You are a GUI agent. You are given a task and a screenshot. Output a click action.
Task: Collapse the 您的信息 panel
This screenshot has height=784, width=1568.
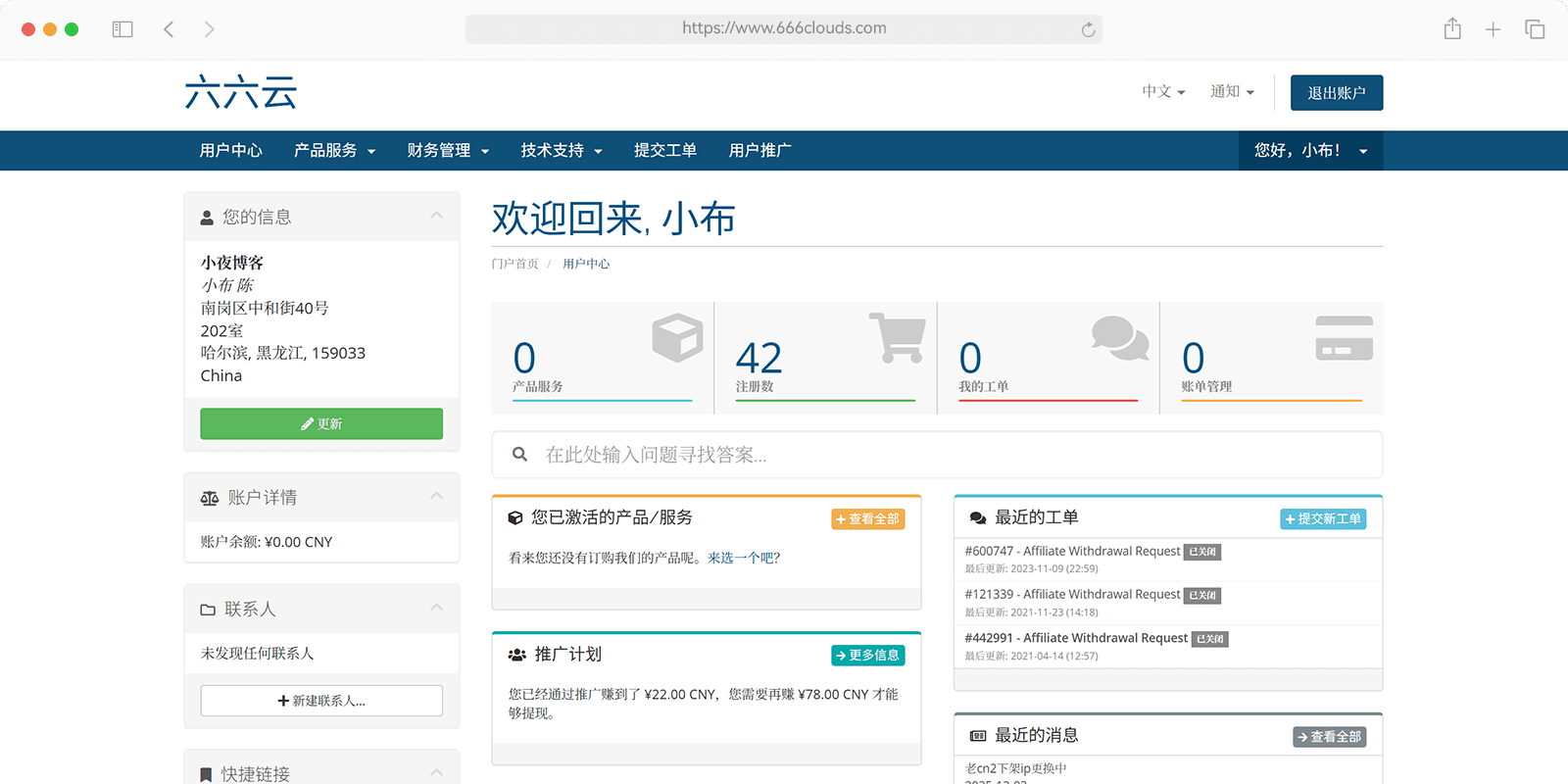[x=436, y=216]
